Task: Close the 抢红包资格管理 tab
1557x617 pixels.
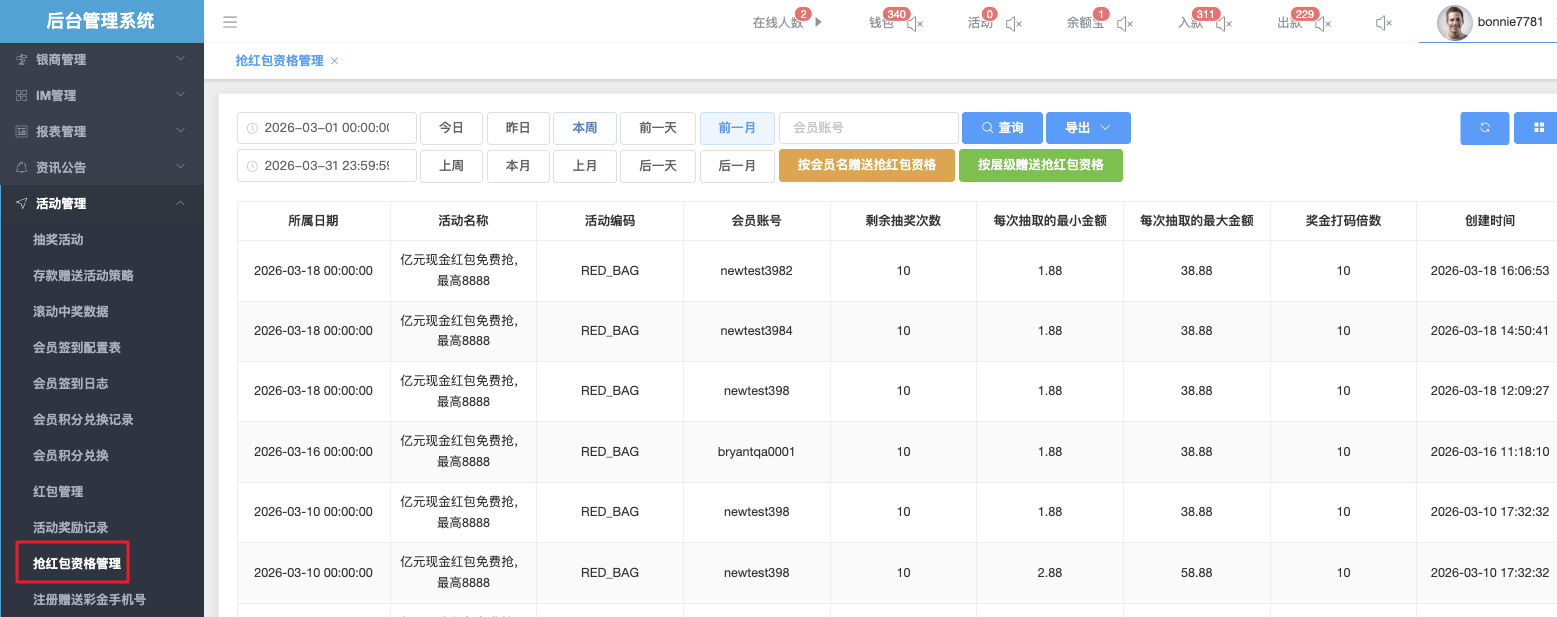Action: tap(335, 61)
